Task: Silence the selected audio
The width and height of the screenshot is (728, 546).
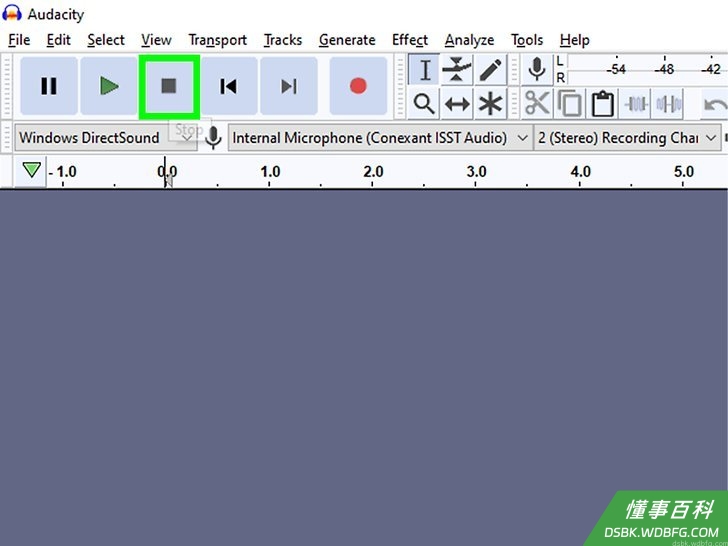Action: 669,104
